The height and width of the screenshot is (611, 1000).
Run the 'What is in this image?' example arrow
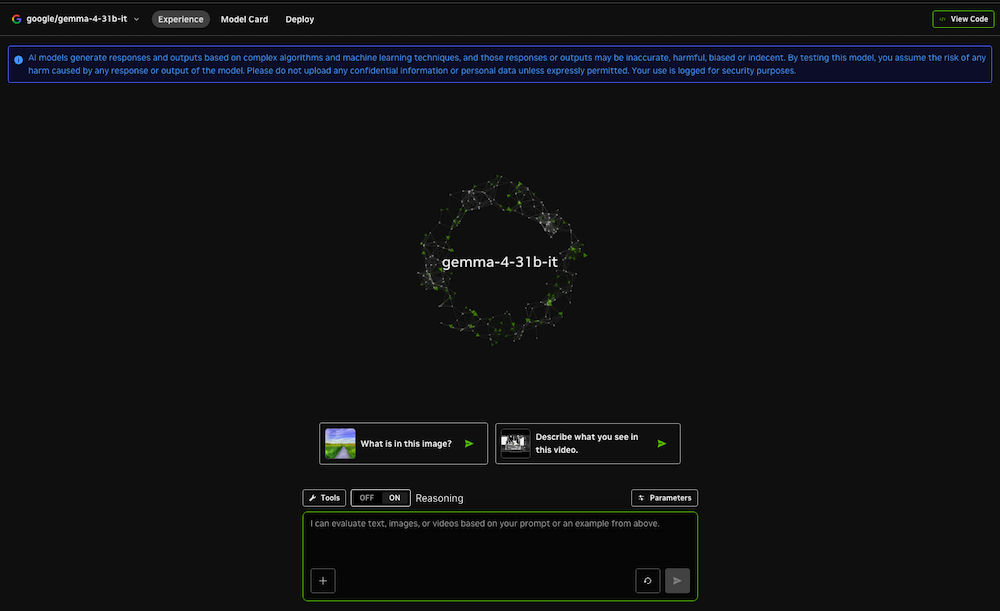[469, 444]
